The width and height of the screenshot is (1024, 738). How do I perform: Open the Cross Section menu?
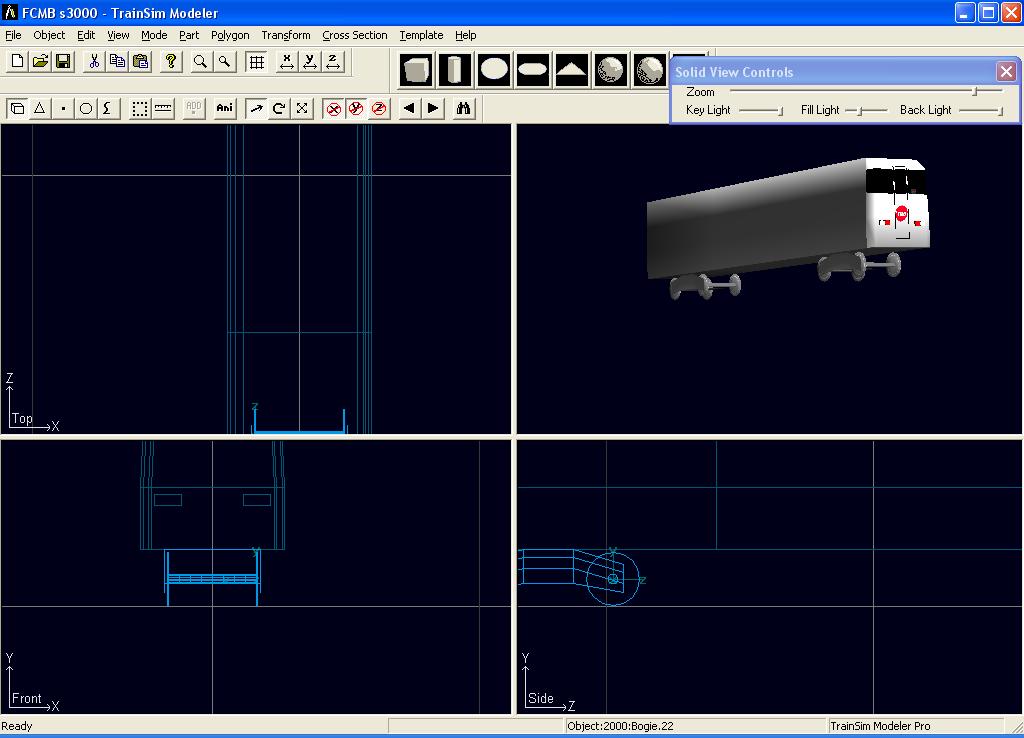click(x=354, y=35)
